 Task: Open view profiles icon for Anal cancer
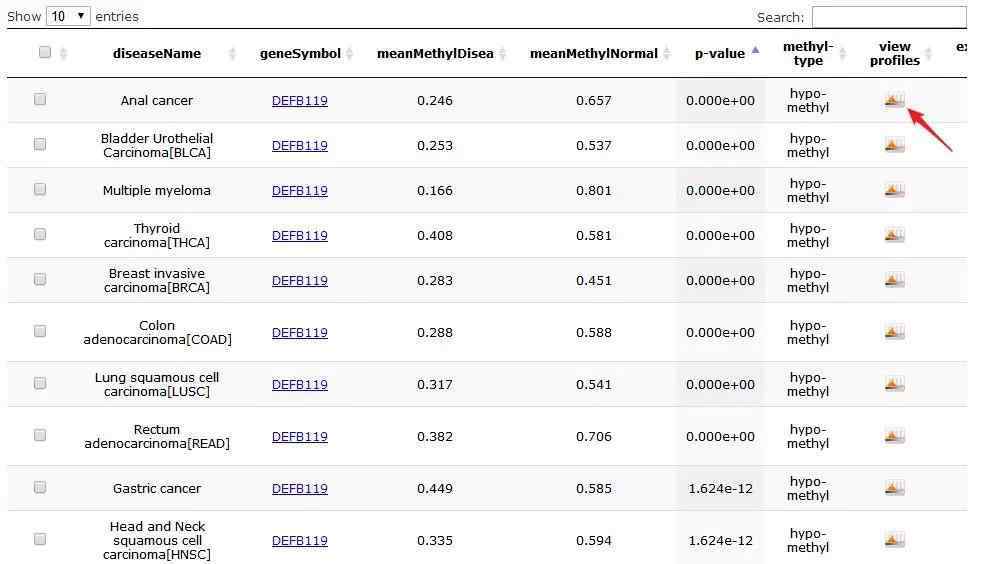tap(894, 100)
